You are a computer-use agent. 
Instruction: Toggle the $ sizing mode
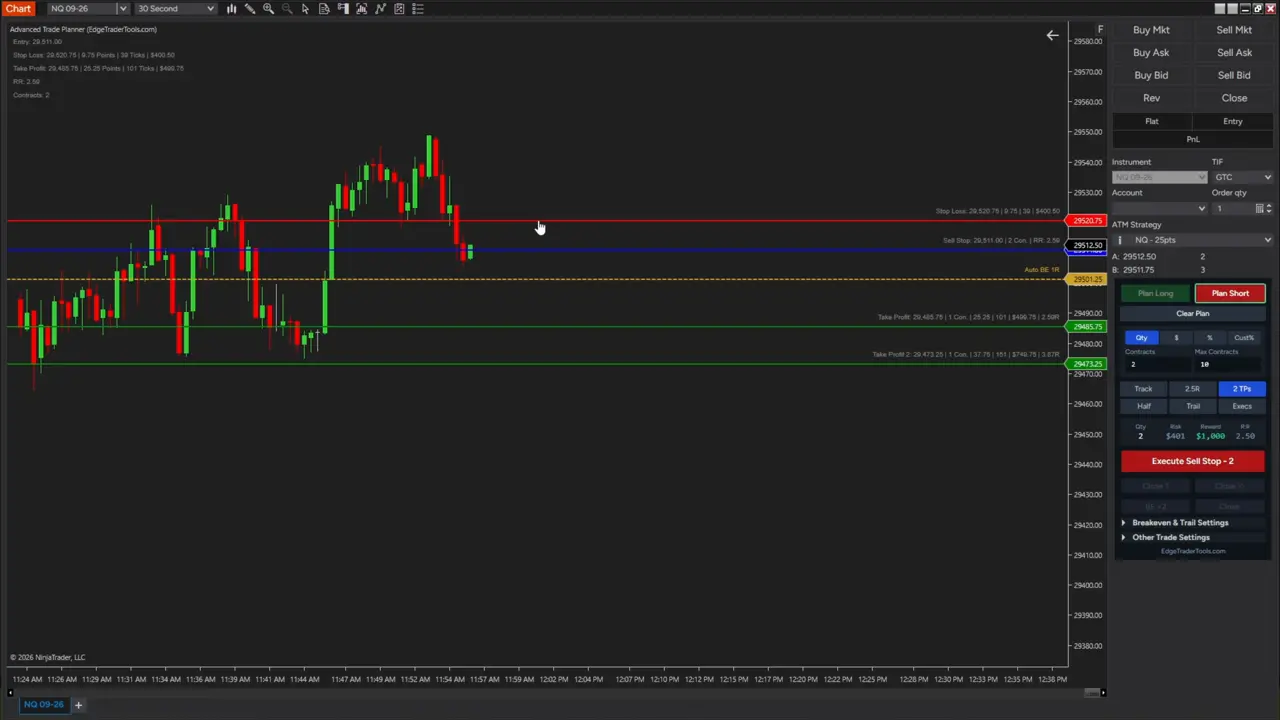tap(1176, 338)
